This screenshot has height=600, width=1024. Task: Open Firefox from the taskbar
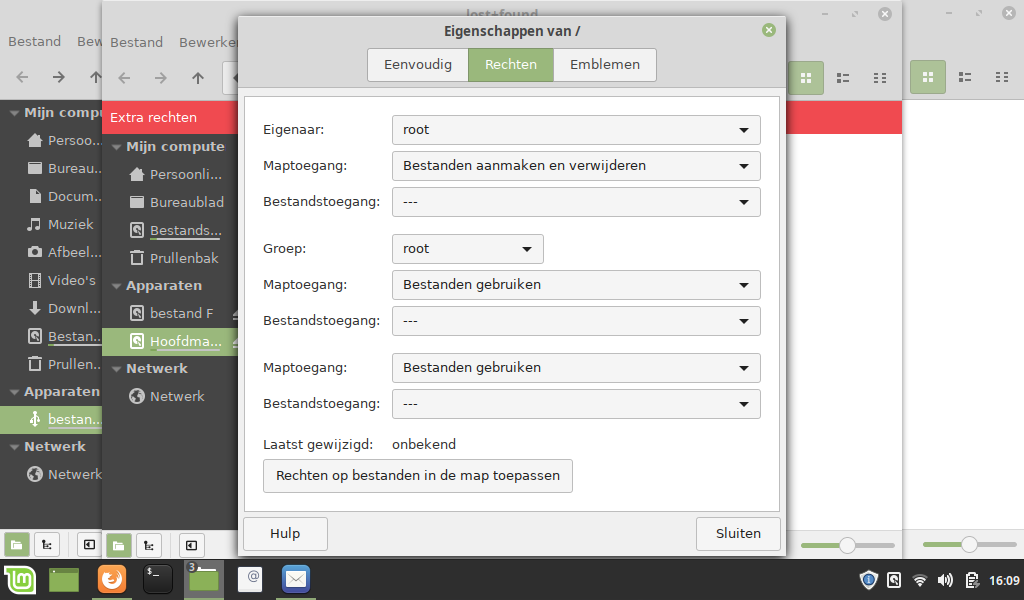111,580
